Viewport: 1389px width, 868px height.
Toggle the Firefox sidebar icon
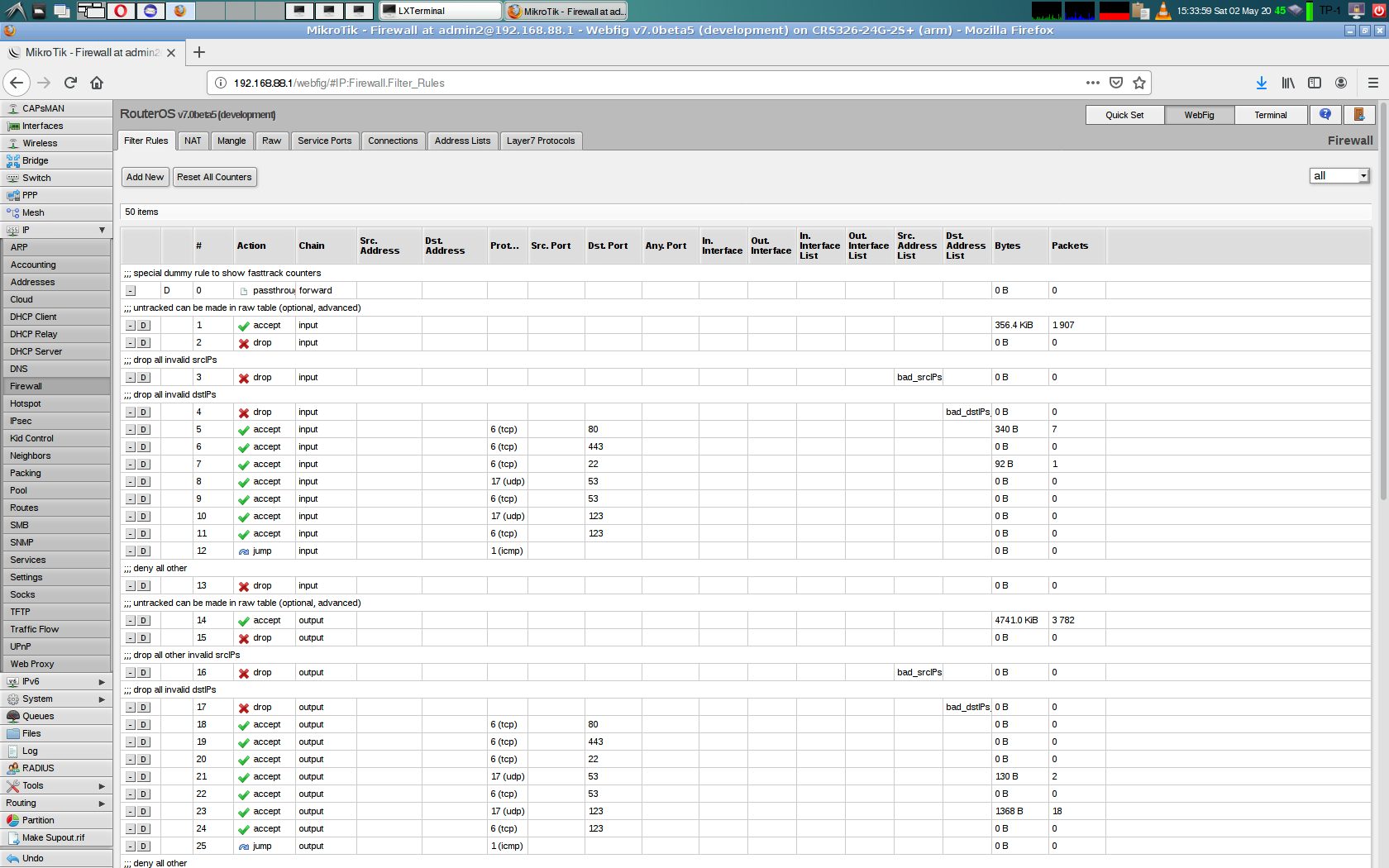(x=1315, y=83)
